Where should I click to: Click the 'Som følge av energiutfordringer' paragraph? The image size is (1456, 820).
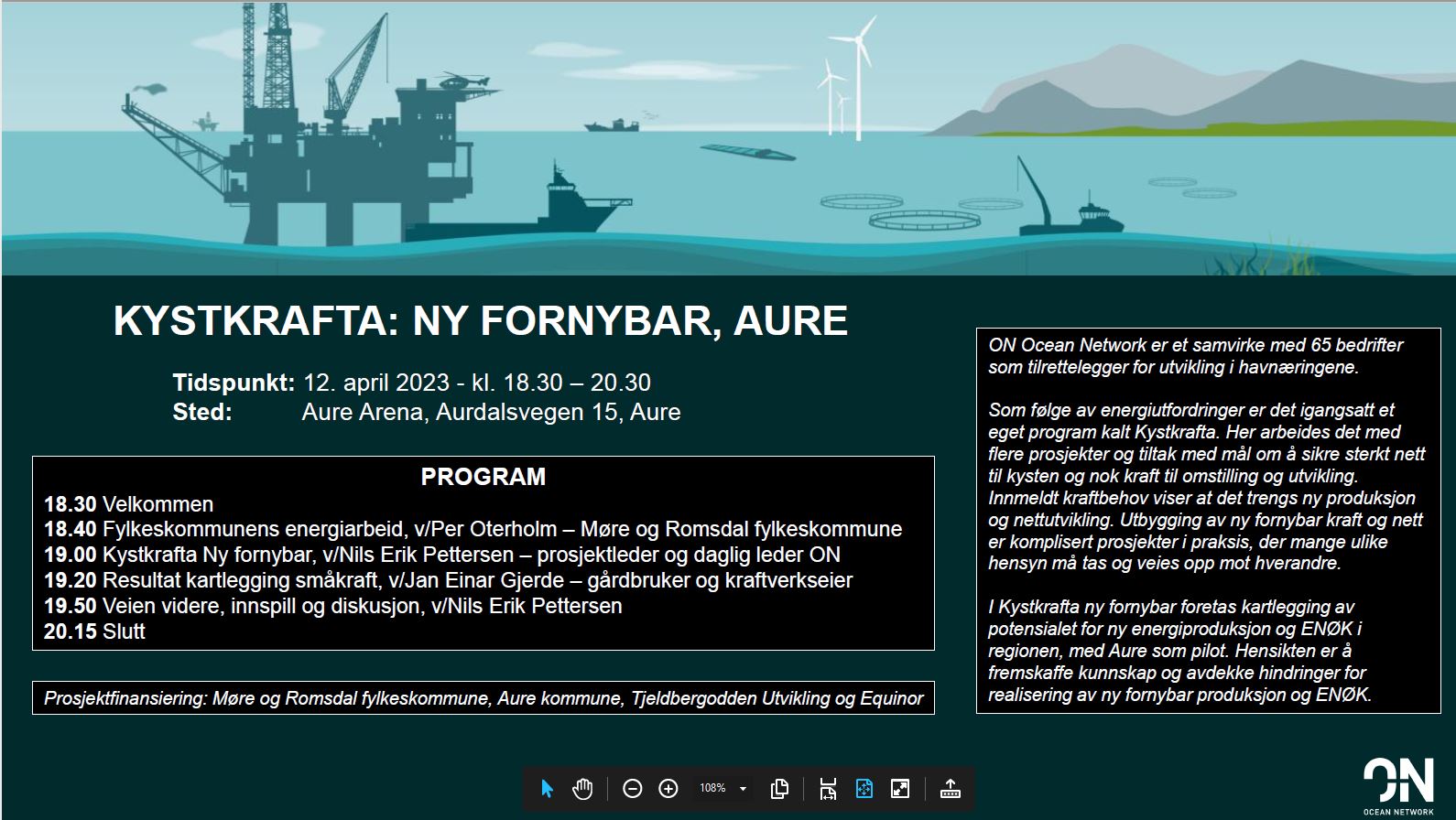coord(1207,487)
